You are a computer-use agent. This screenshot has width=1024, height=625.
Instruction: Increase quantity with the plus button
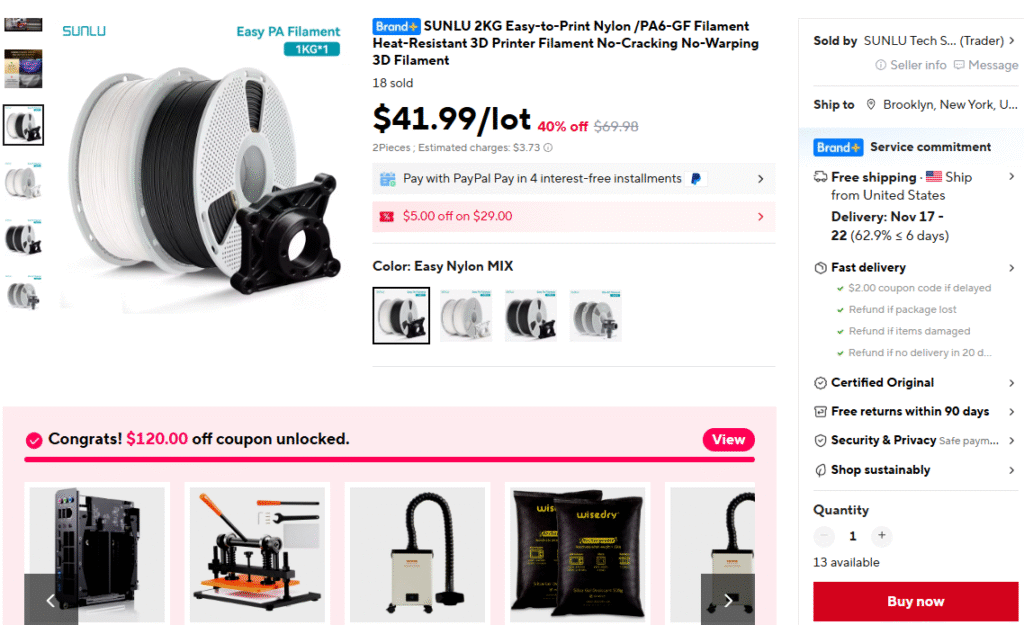point(882,536)
